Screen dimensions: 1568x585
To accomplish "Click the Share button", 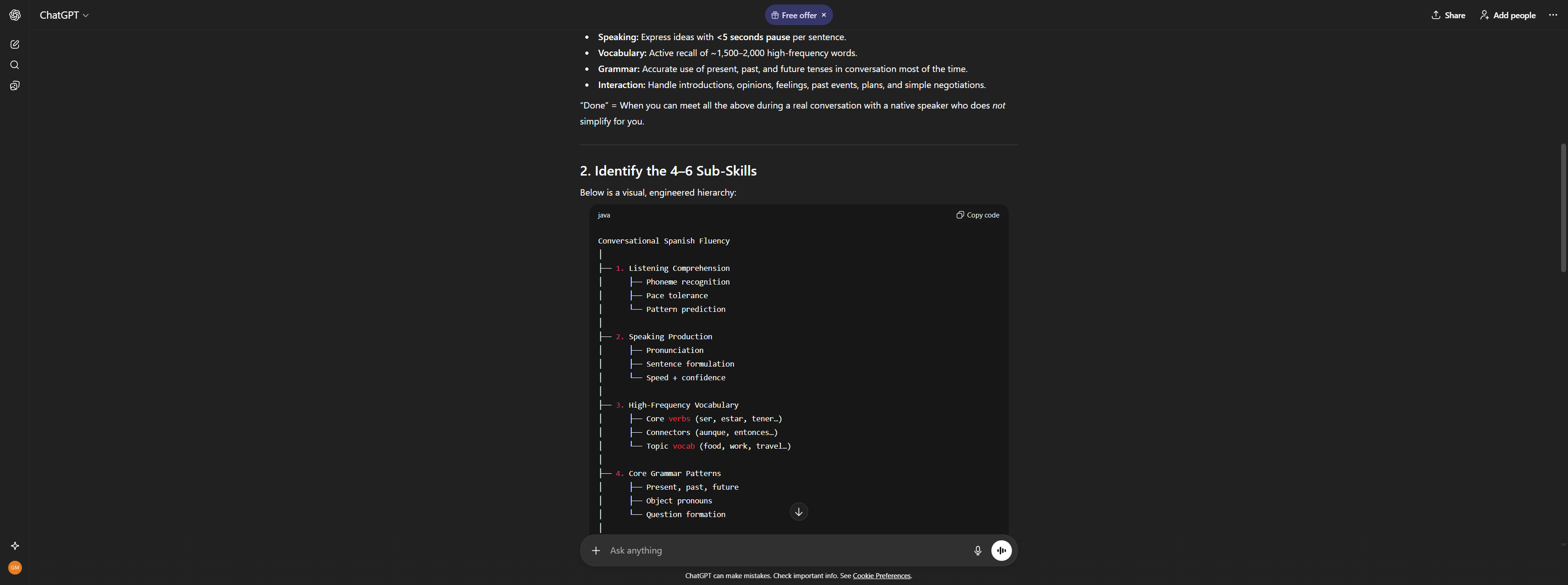I will [1448, 15].
